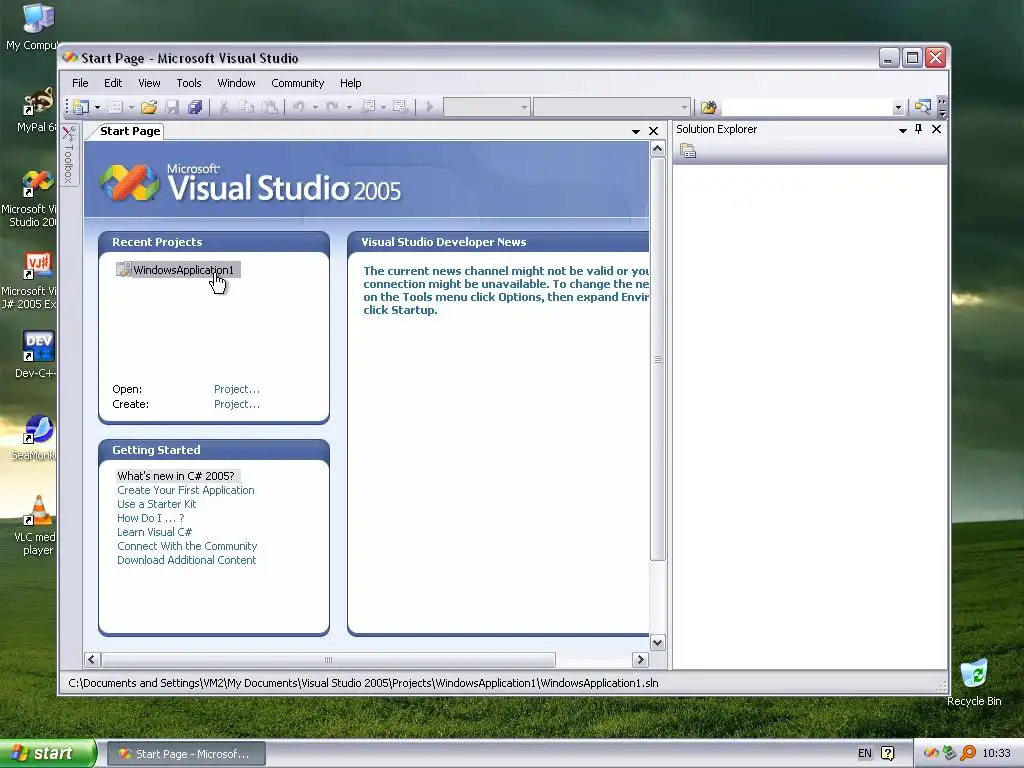Click the Start Page scroll down arrow
Screen dimensions: 1024x768
point(658,643)
